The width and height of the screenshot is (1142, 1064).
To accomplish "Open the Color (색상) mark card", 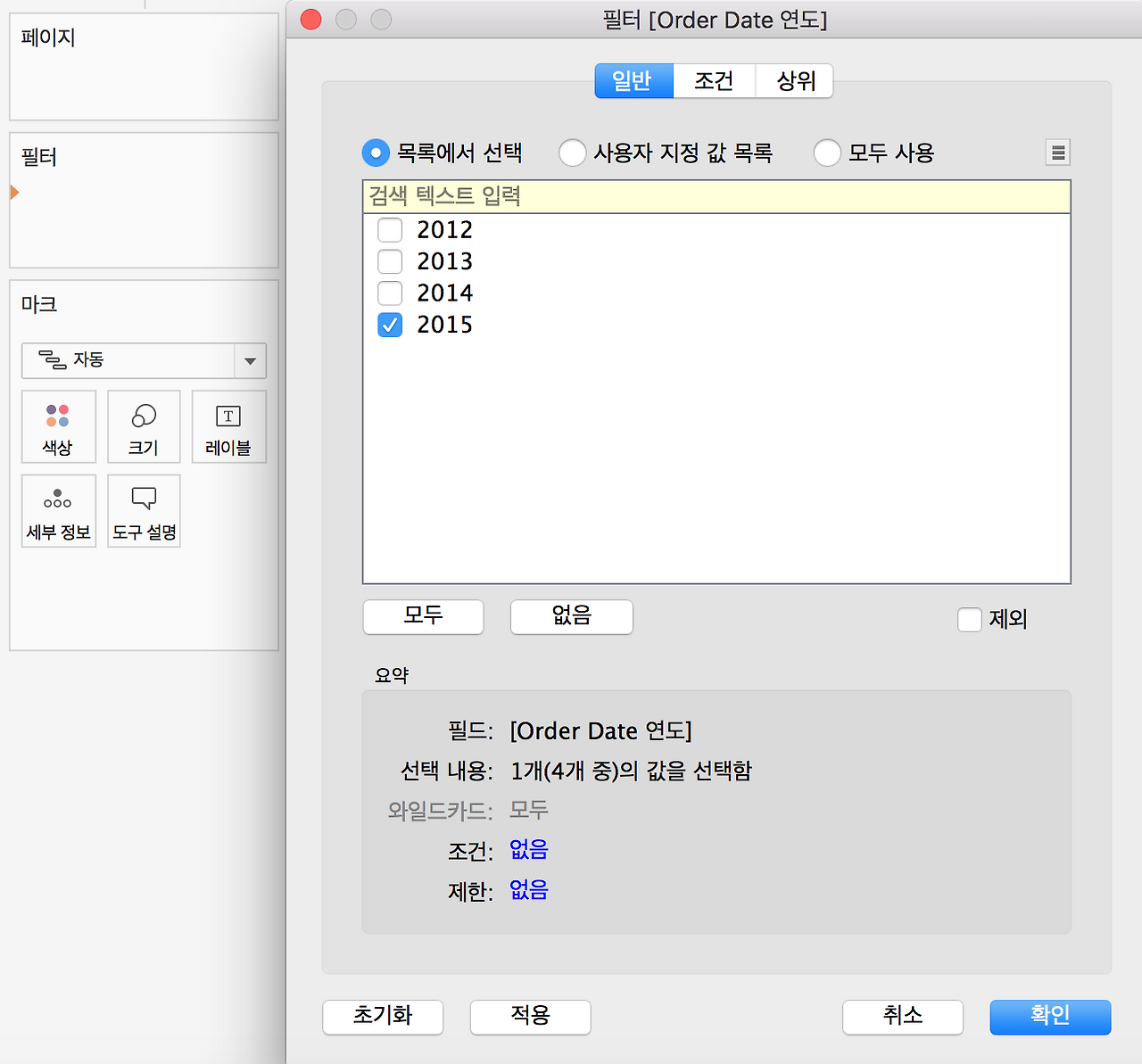I will pyautogui.click(x=58, y=426).
